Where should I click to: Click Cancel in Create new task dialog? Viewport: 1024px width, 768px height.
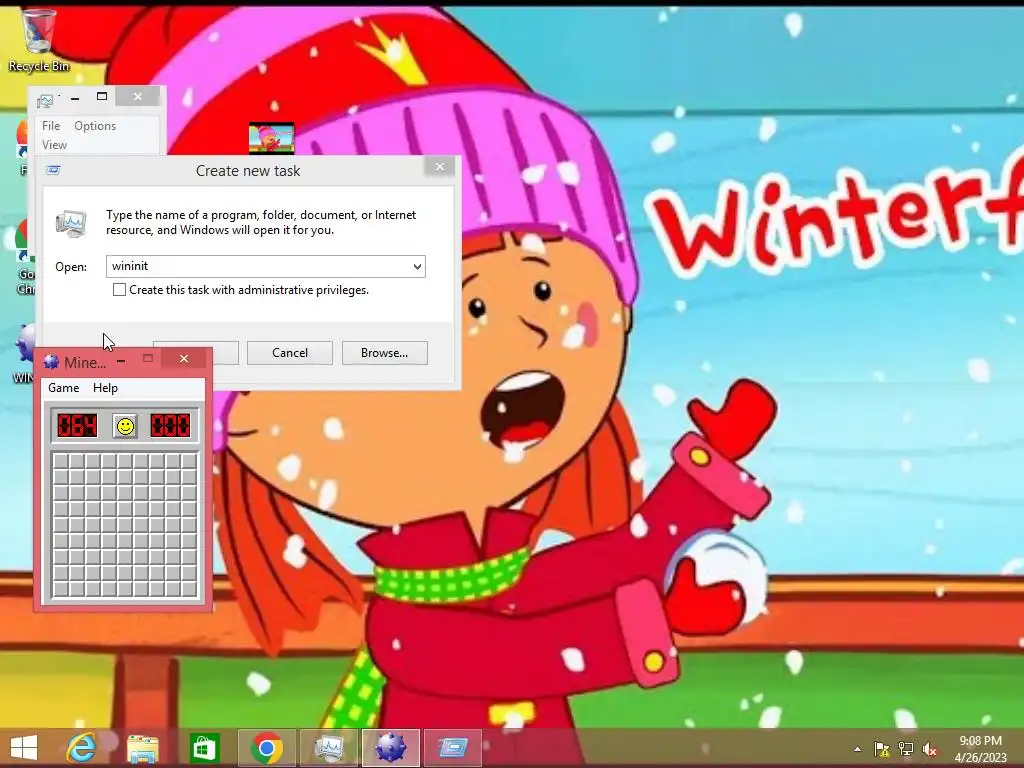tap(289, 353)
